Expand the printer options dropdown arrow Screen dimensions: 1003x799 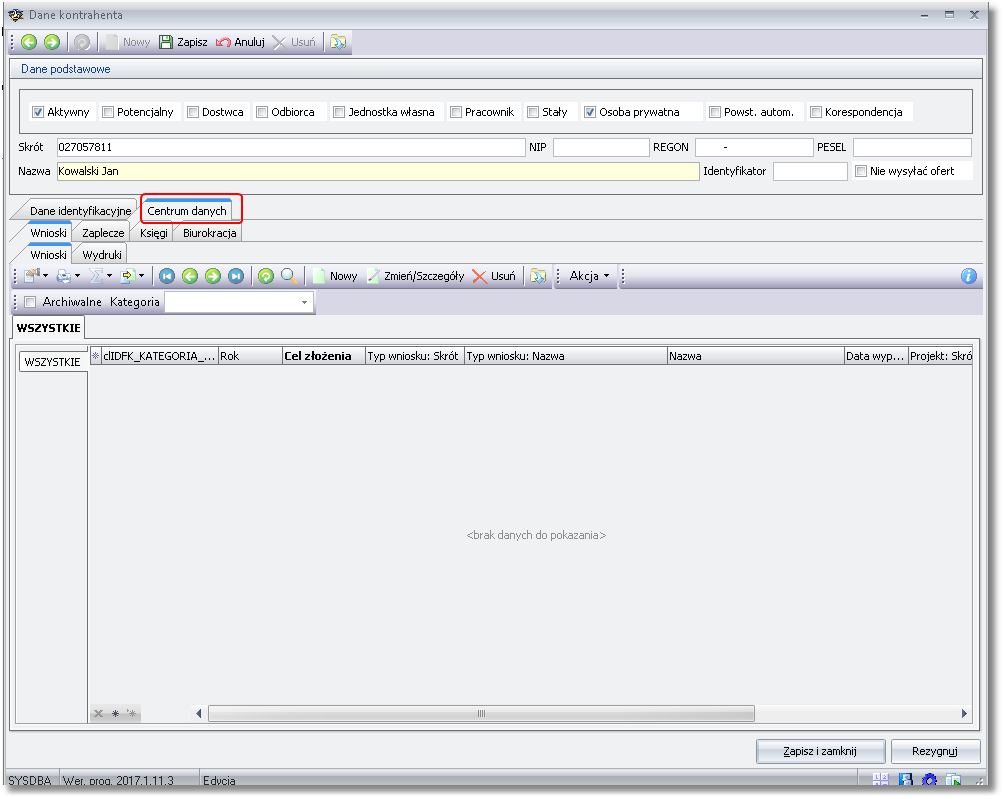click(x=77, y=276)
